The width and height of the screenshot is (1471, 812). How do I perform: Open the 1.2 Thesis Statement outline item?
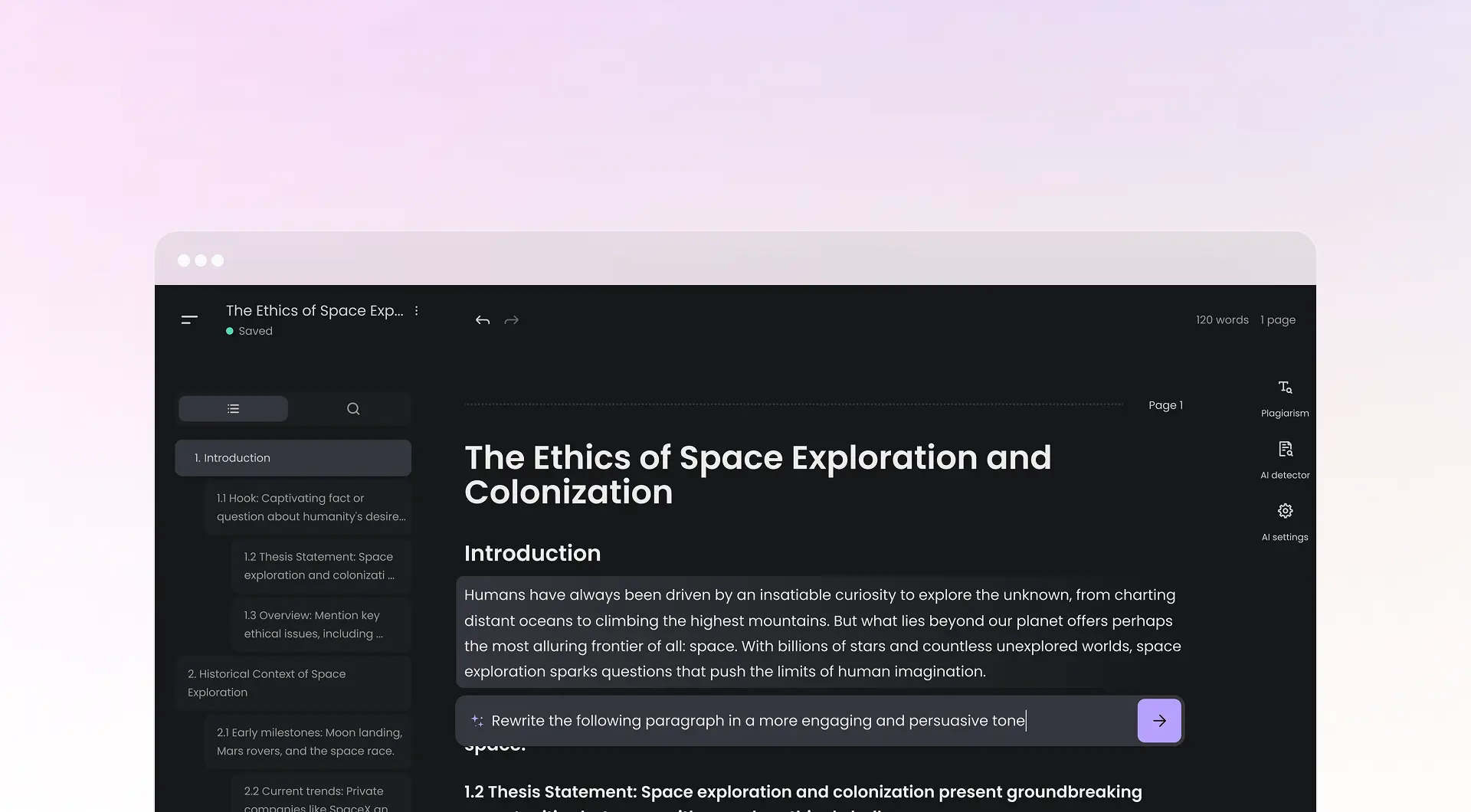[320, 566]
